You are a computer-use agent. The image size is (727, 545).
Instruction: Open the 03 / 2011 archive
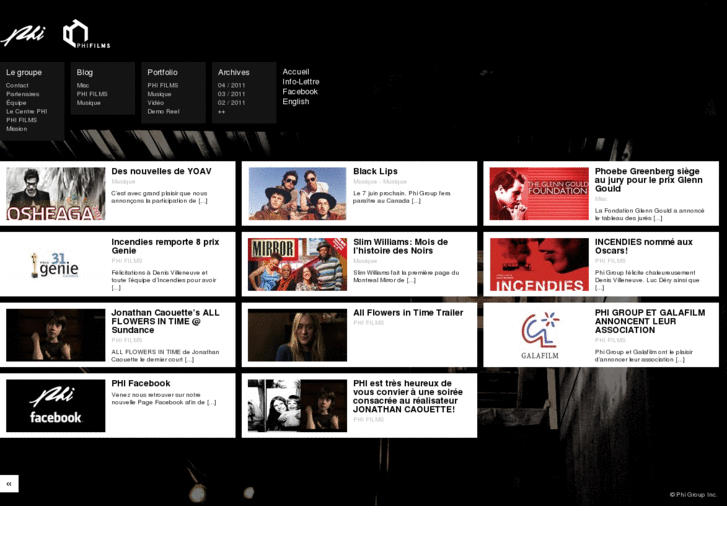(231, 94)
